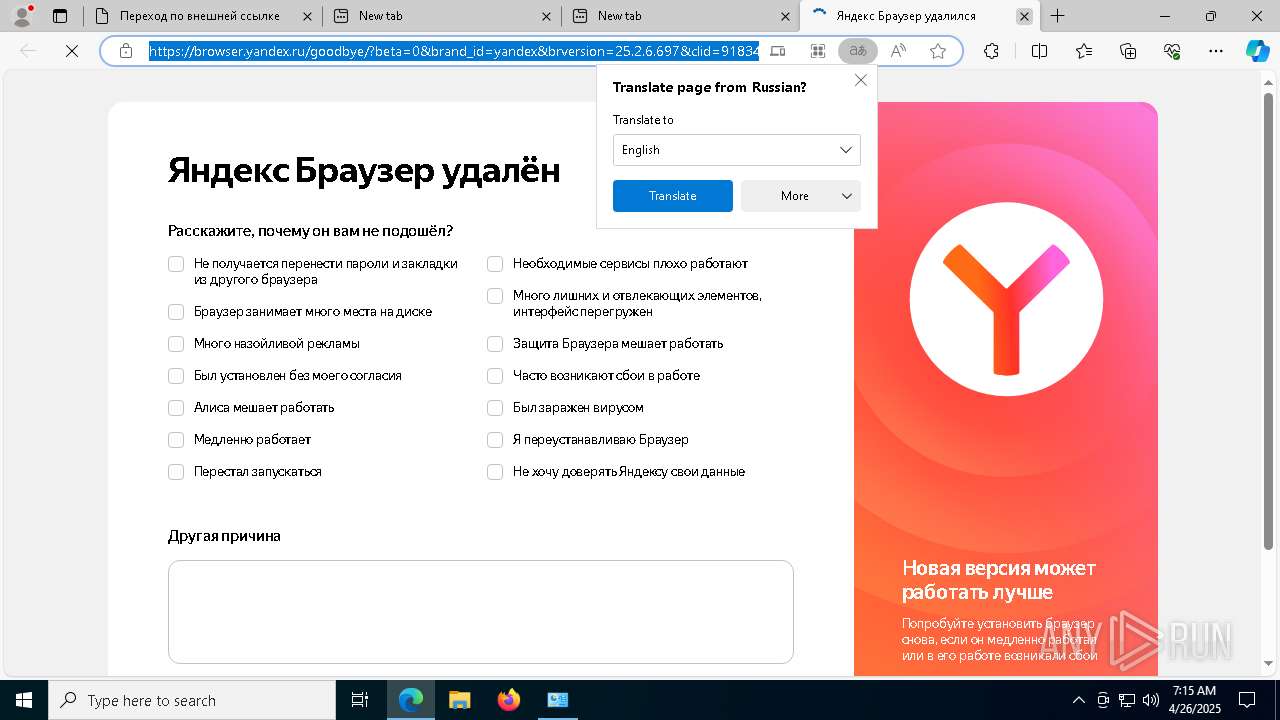The width and height of the screenshot is (1280, 720).
Task: Switch to the second New tab
Action: pos(680,16)
